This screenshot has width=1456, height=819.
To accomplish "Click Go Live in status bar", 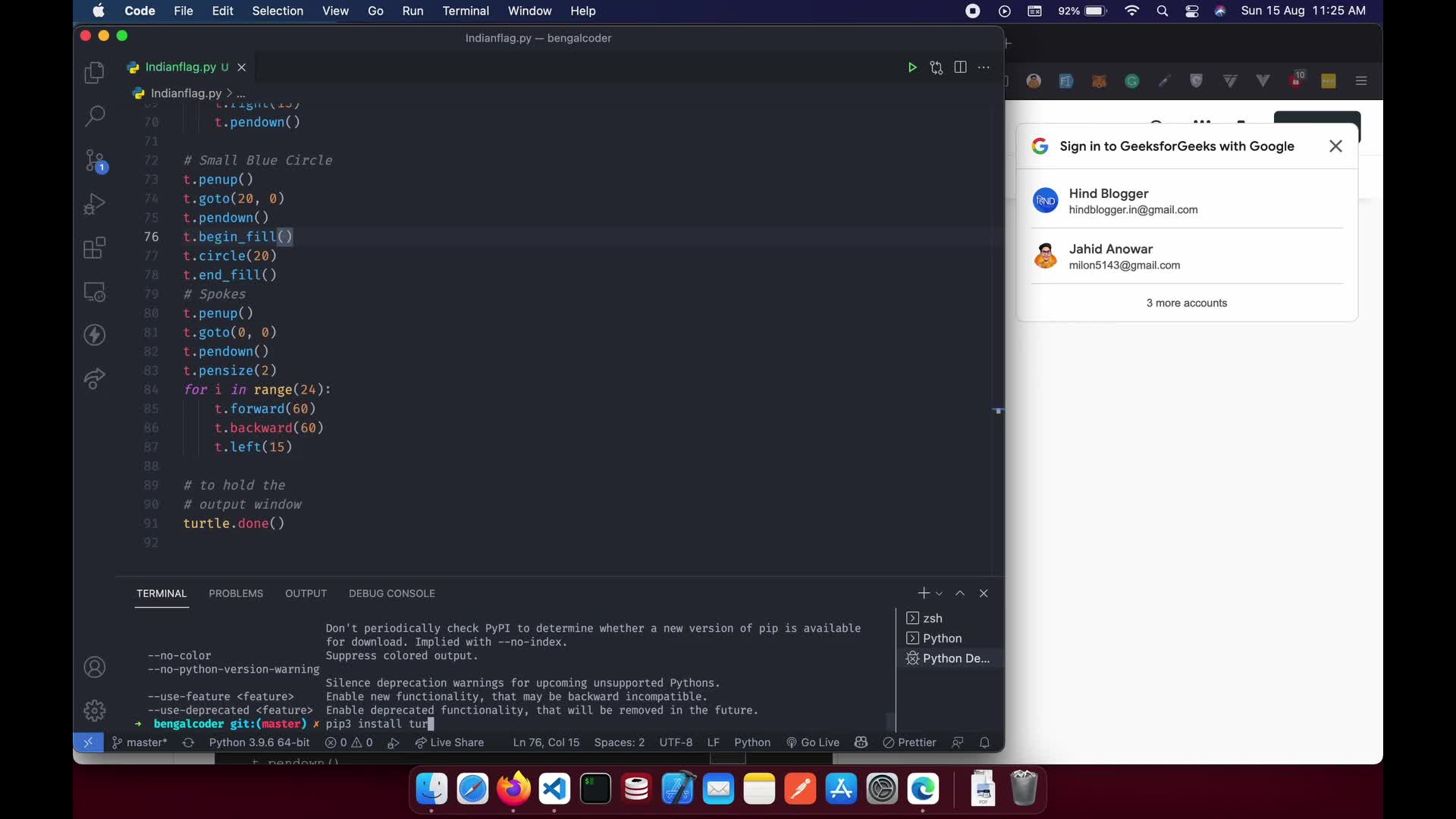I will (813, 742).
